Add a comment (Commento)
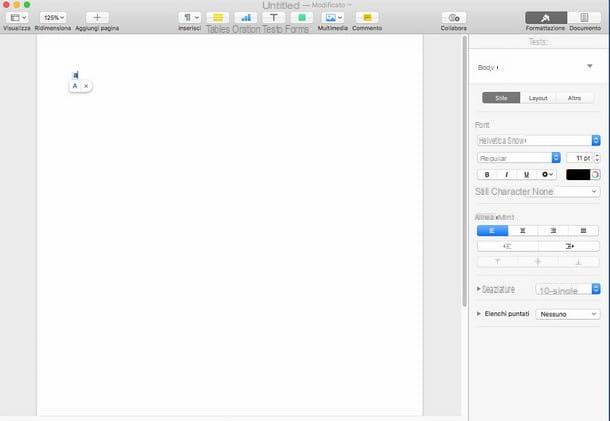 [x=367, y=18]
